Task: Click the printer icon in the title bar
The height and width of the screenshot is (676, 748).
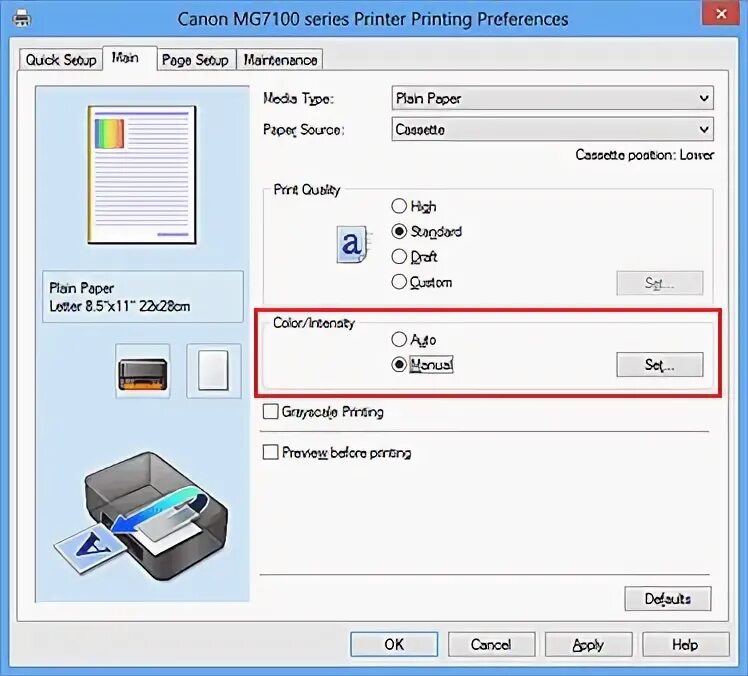Action: click(21, 19)
